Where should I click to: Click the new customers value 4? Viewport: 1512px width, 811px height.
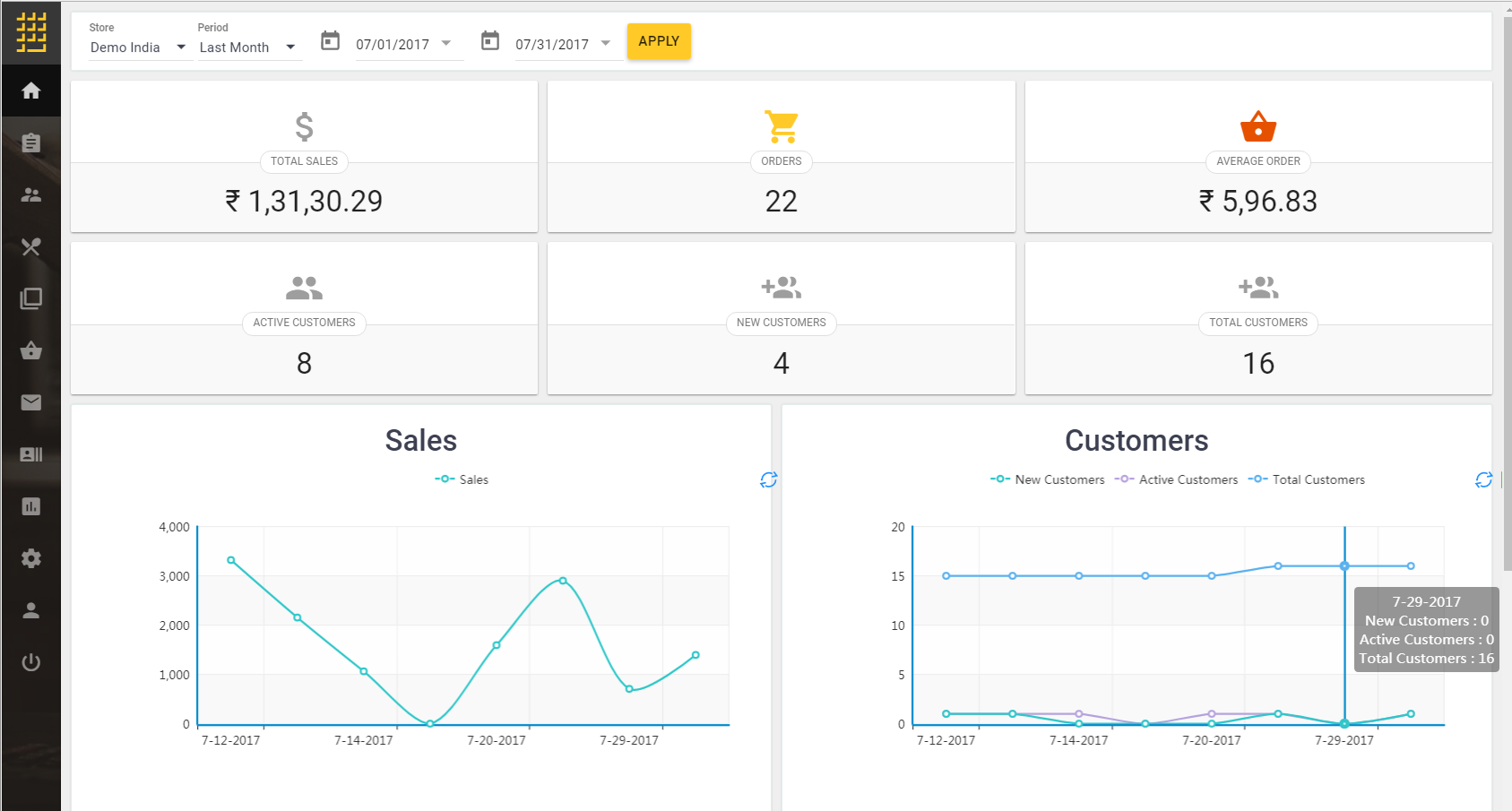[782, 363]
